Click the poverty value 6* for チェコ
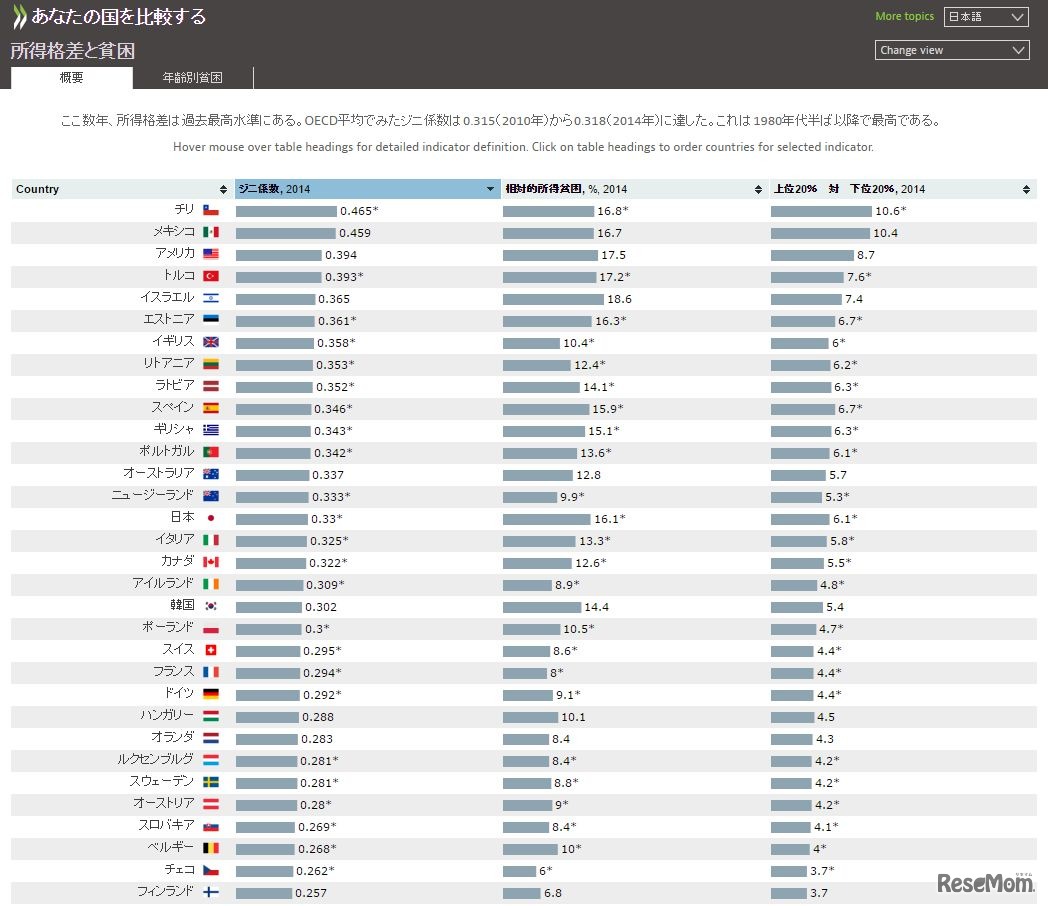The image size is (1048, 906). pyautogui.click(x=545, y=871)
